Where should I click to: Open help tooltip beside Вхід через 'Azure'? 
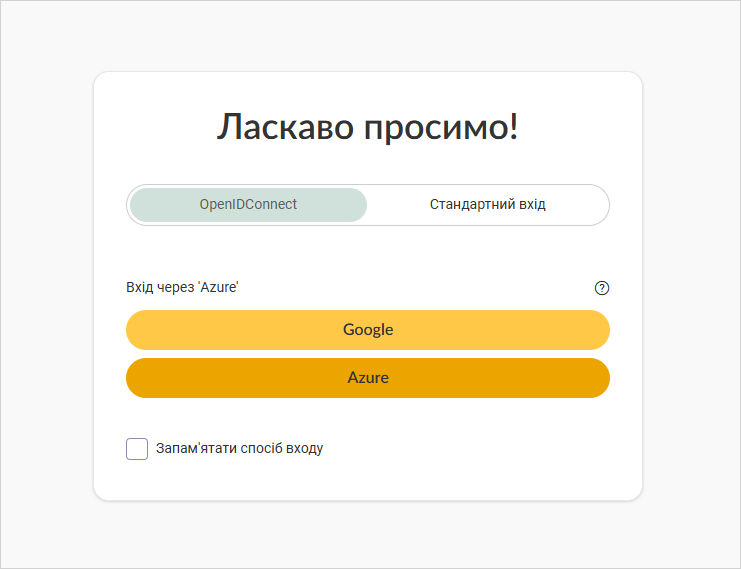point(602,288)
